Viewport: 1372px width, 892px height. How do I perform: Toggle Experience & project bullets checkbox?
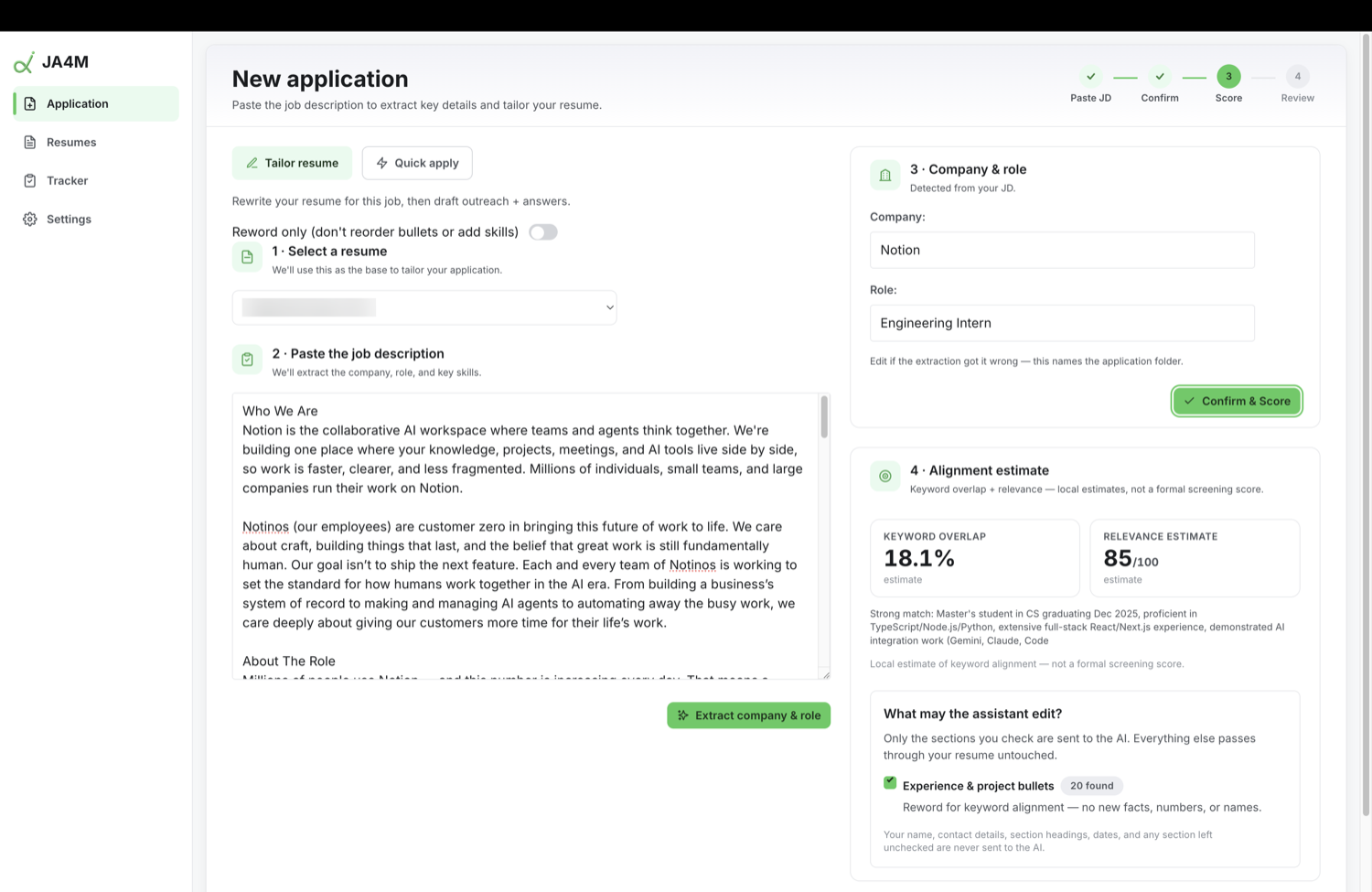coord(890,782)
